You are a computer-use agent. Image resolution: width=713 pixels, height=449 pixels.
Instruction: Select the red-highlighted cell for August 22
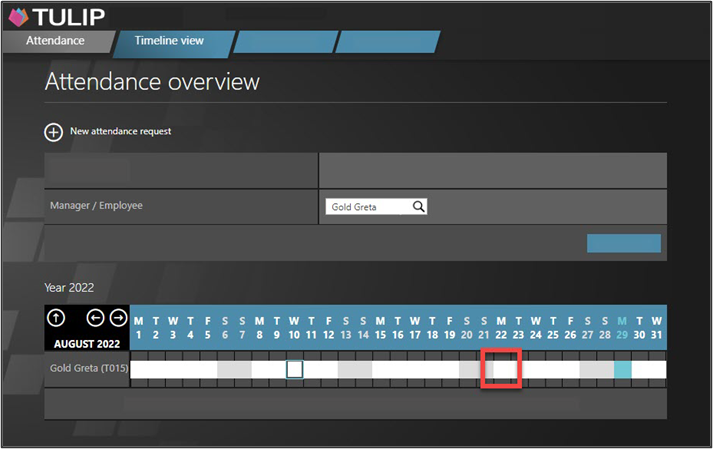tap(502, 369)
